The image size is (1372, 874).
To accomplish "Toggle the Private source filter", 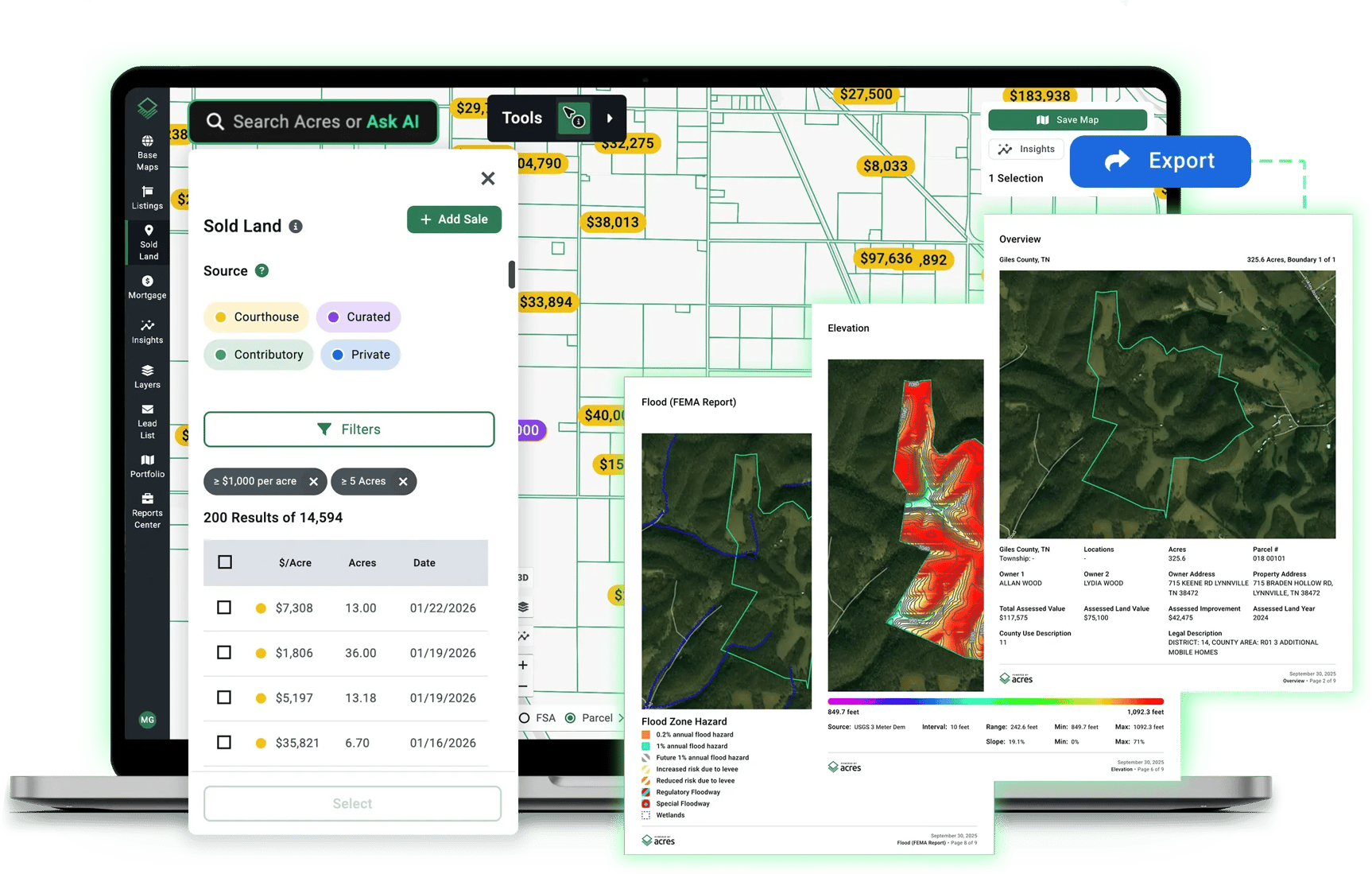I will coord(360,355).
